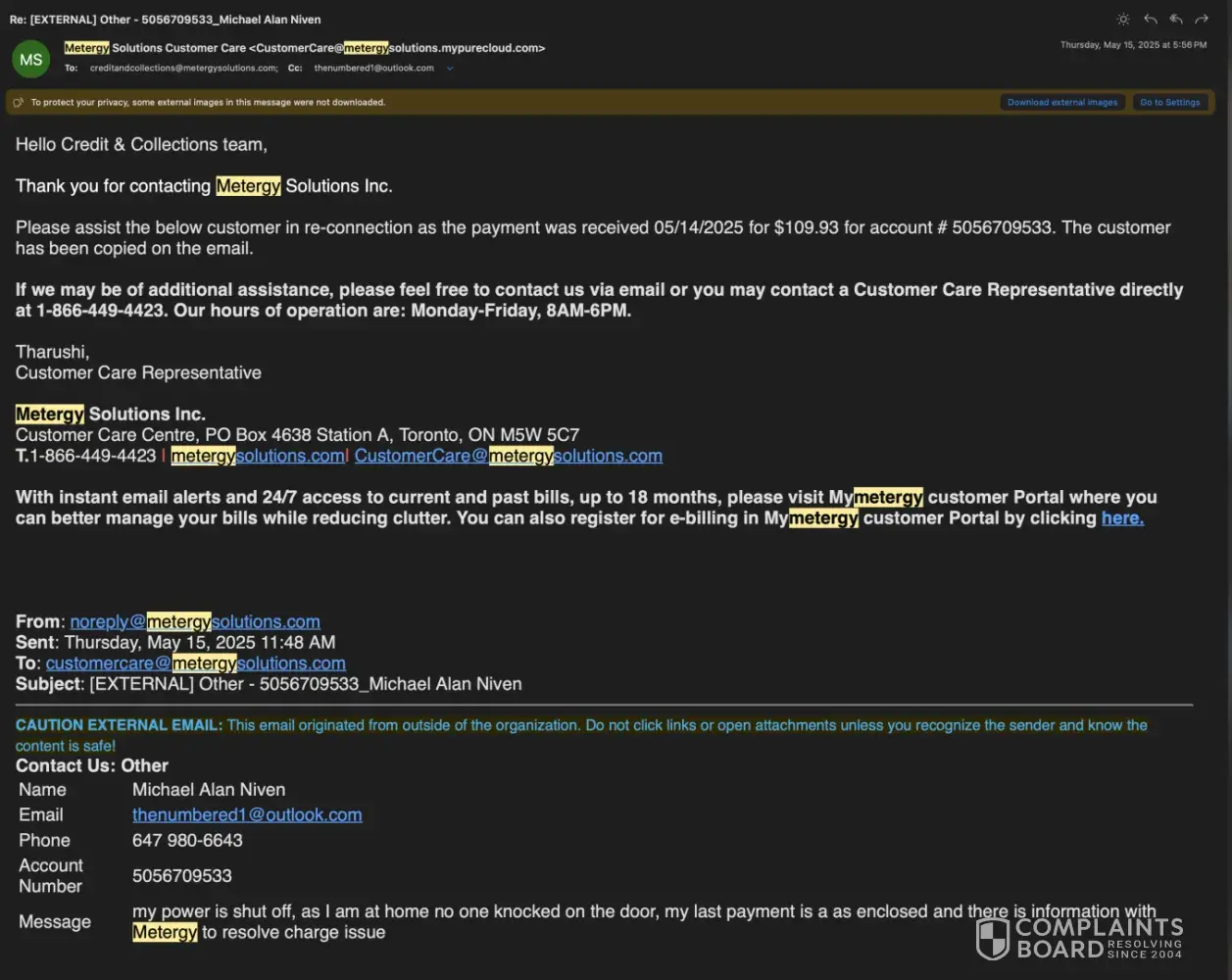Click noreply@metergysolutions.com From link
This screenshot has height=980, width=1232.
(x=195, y=621)
